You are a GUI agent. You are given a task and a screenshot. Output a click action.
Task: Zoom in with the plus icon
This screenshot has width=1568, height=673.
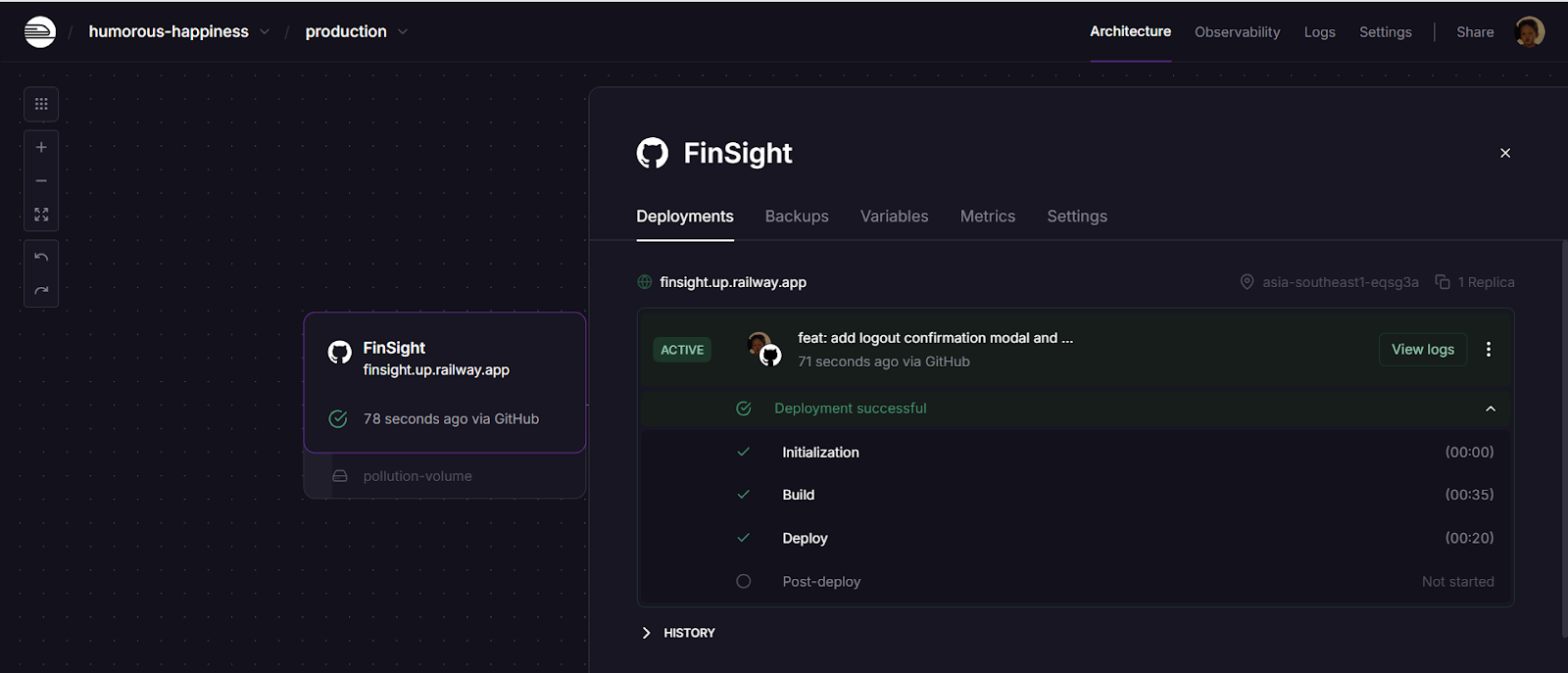[x=41, y=147]
